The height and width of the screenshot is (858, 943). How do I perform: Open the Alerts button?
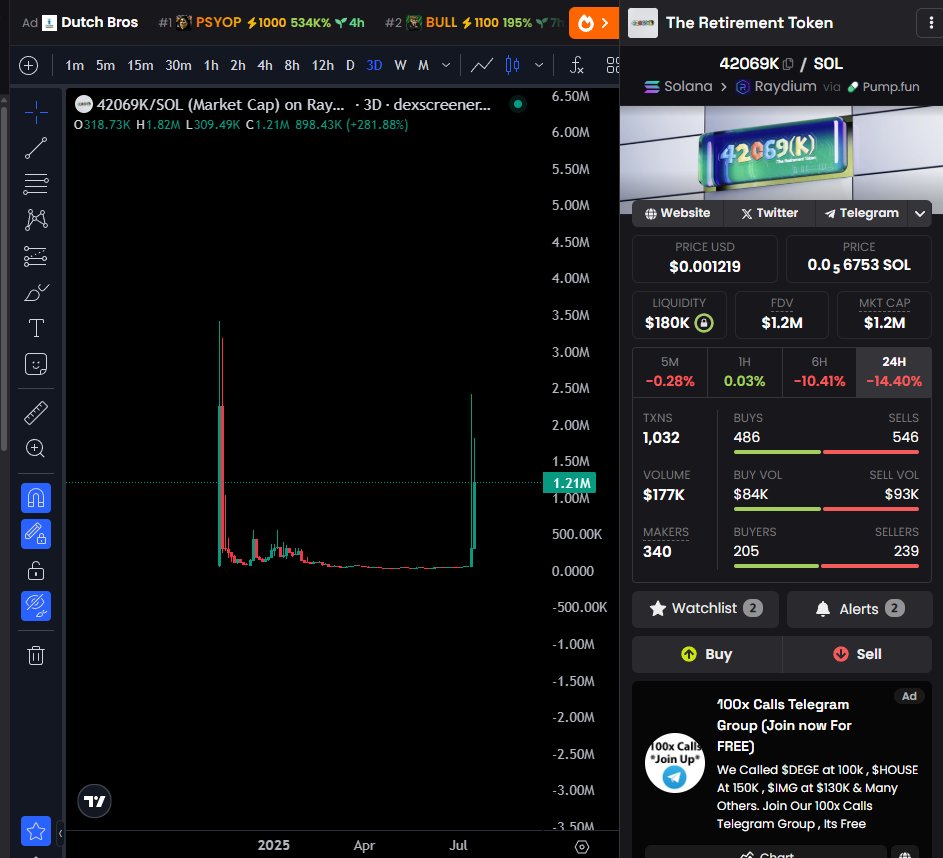click(x=859, y=608)
